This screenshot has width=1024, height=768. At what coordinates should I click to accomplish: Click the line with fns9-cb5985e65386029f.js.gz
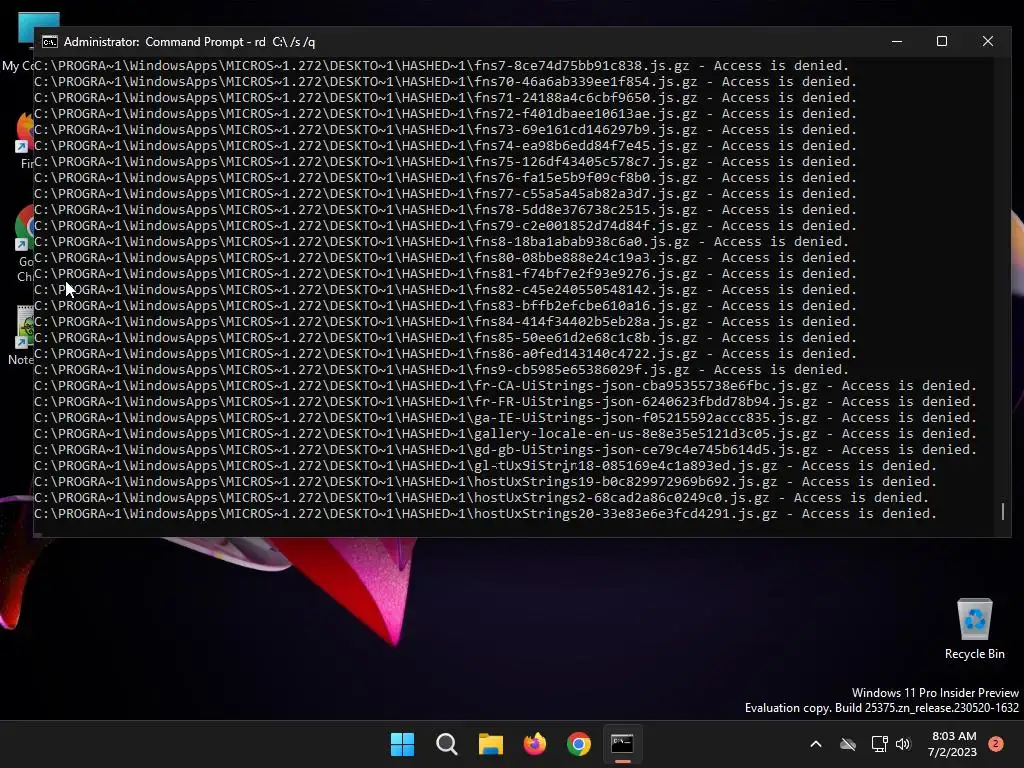point(441,370)
